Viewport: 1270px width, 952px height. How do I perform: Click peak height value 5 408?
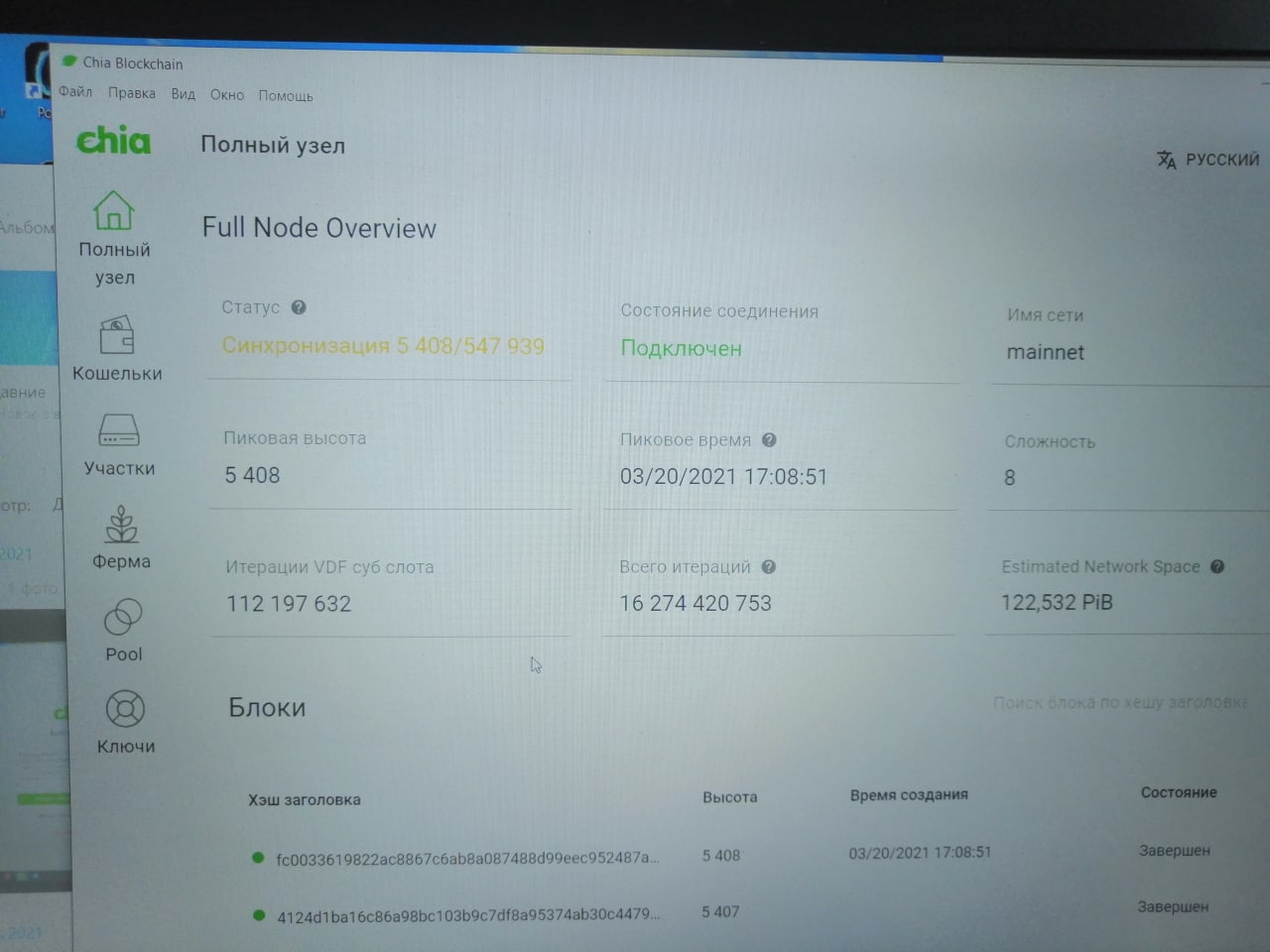pos(252,475)
